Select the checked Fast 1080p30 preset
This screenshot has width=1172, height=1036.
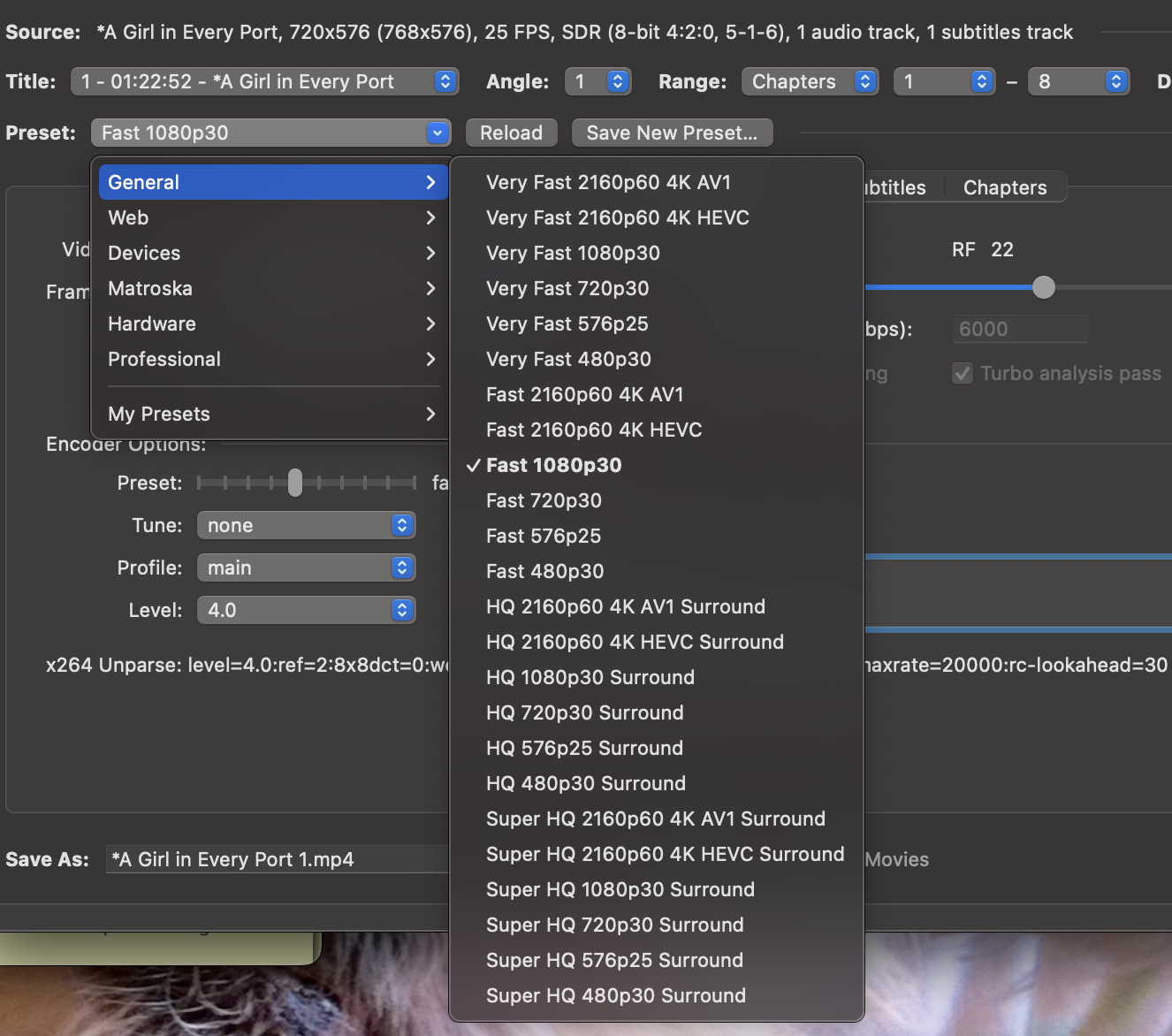657,465
